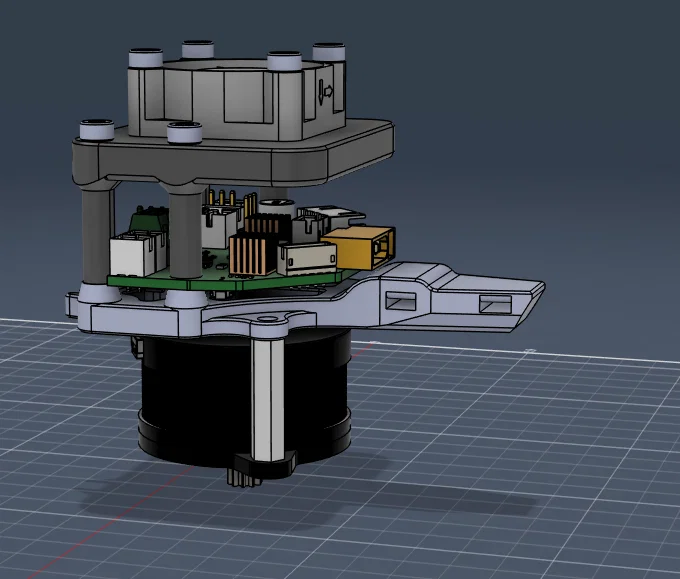Pick the large front copper heatsink
The width and height of the screenshot is (680, 579).
tap(252, 255)
